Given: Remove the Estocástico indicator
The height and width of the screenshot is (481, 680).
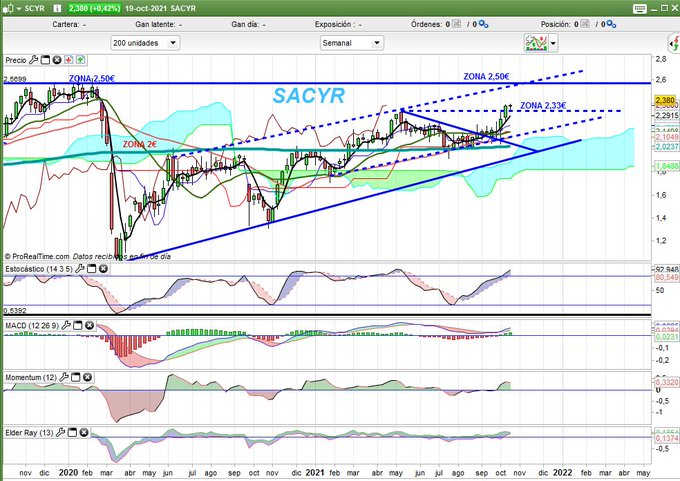Looking at the screenshot, I should (103, 269).
